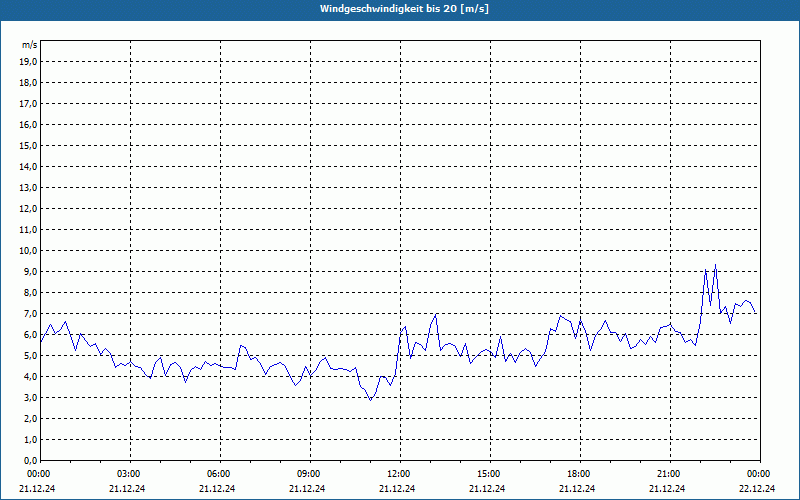Select the '03:00' time label

coord(130,474)
